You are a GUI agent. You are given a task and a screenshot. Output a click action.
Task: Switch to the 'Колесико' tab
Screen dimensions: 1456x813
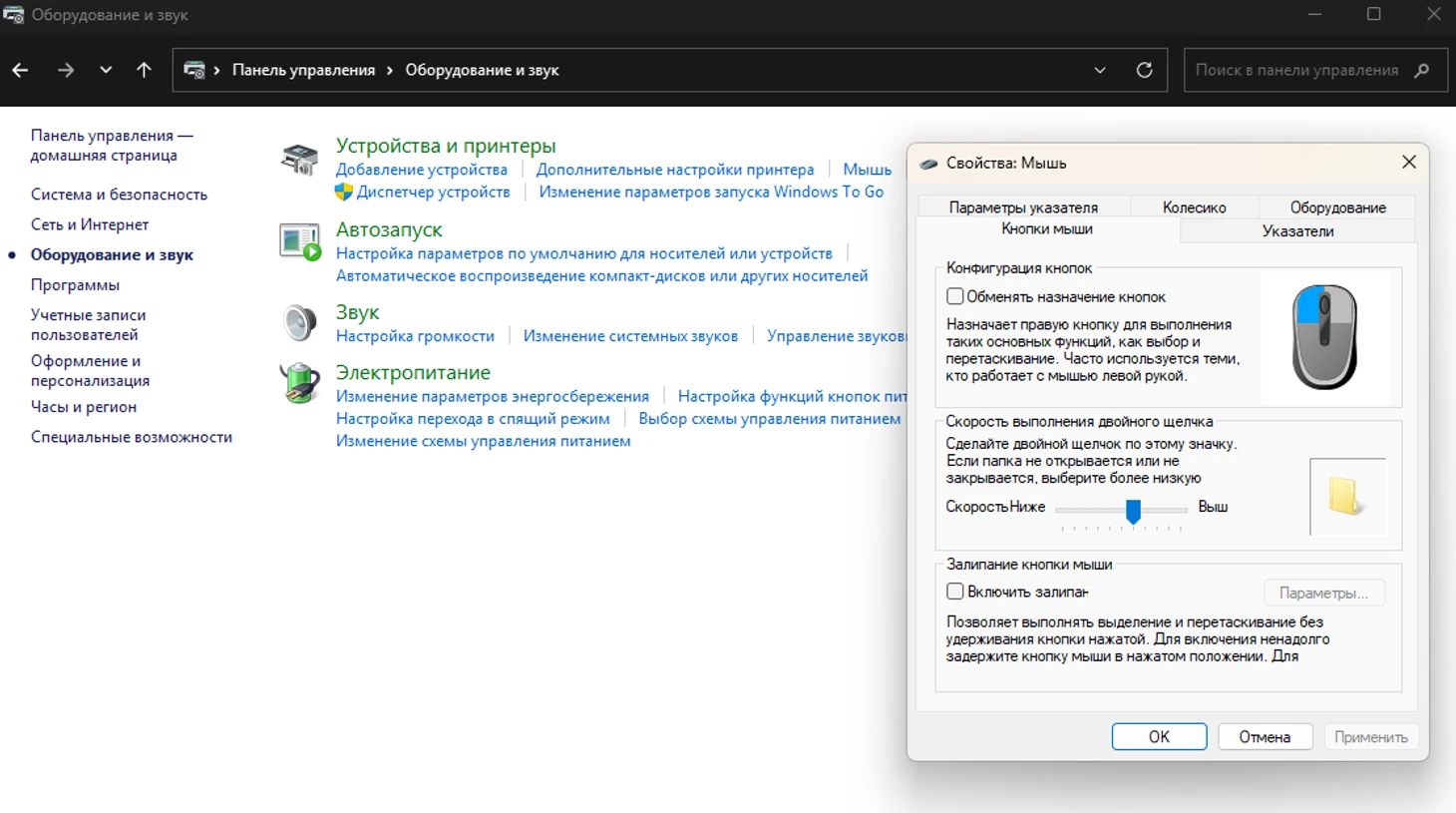click(x=1194, y=207)
